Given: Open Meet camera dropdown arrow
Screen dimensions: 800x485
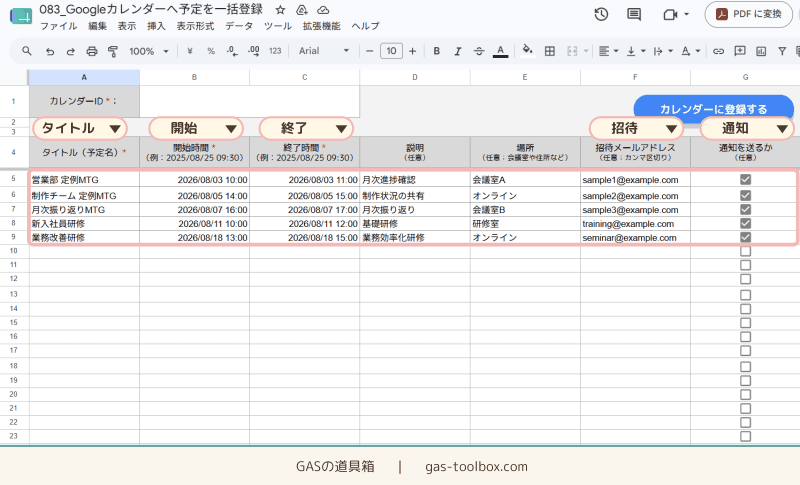Looking at the screenshot, I should (x=686, y=14).
